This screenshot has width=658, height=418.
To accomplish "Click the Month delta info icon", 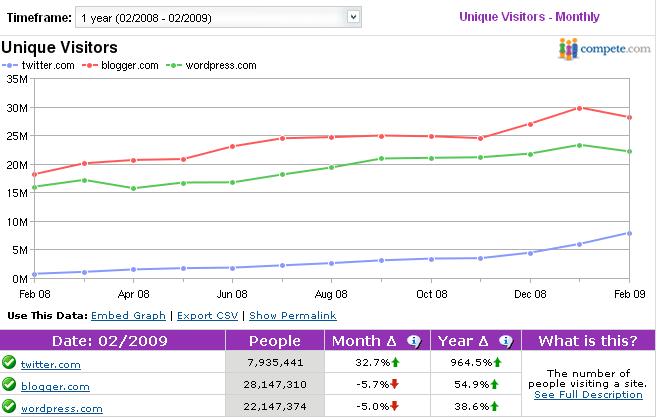I will (414, 341).
